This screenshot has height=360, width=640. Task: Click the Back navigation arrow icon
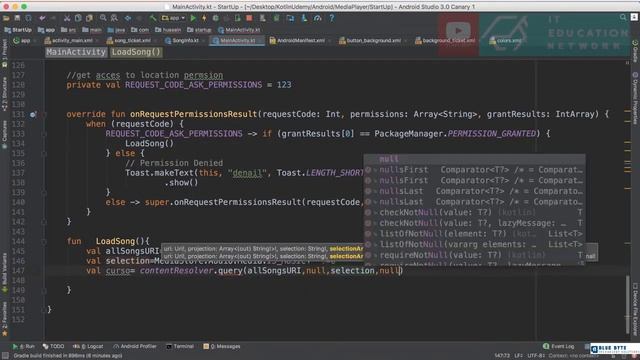[128, 18]
